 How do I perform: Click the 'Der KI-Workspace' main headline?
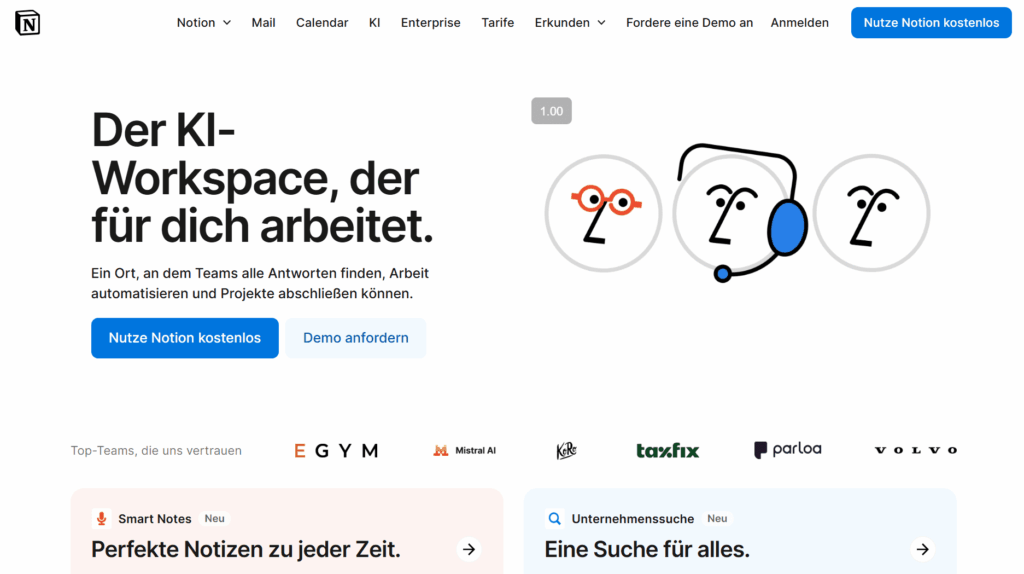pyautogui.click(x=262, y=178)
